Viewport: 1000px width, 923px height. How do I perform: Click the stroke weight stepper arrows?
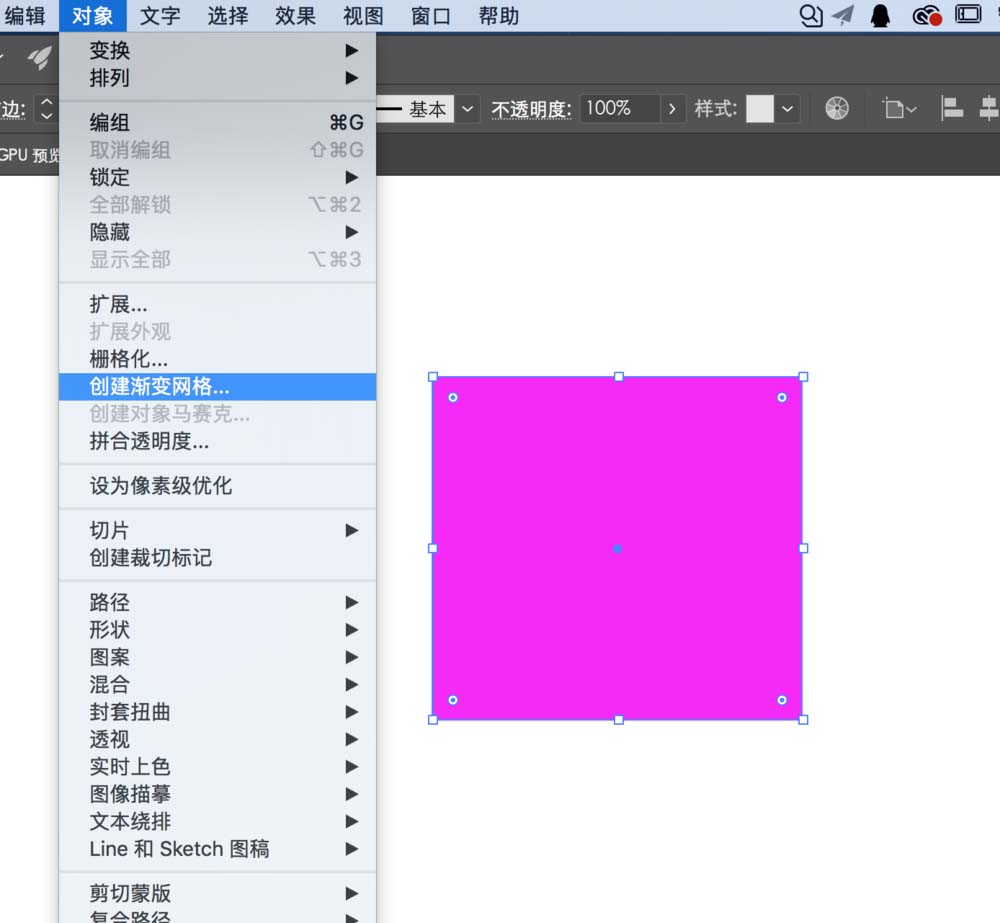(47, 107)
